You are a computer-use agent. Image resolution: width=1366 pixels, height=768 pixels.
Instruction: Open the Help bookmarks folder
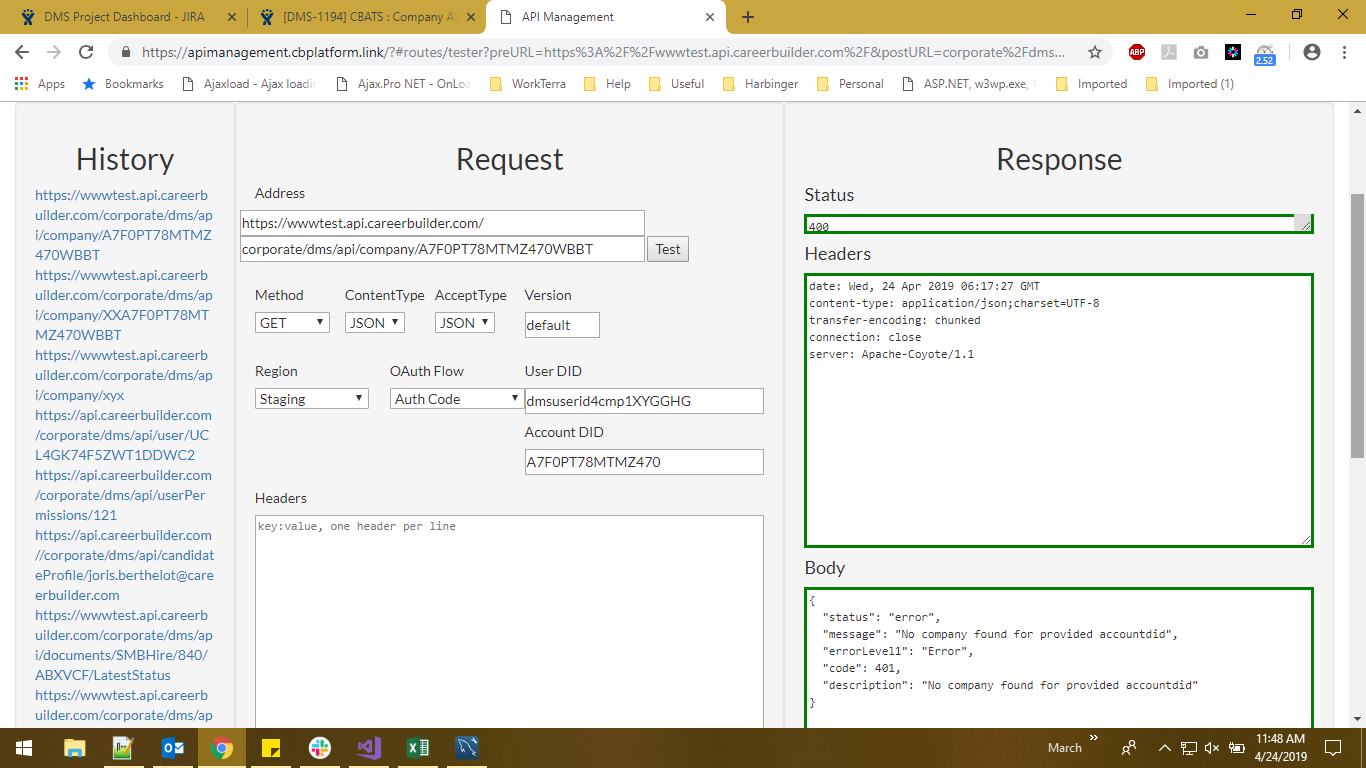[607, 84]
